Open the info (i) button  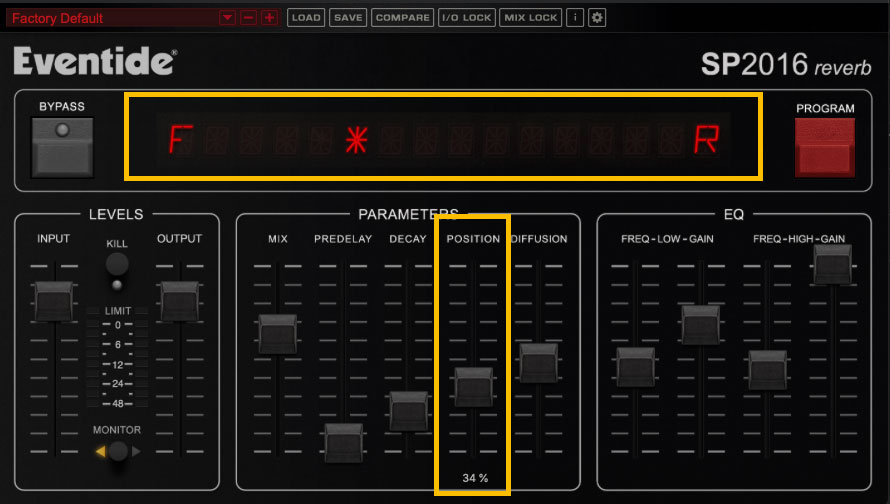pos(574,18)
